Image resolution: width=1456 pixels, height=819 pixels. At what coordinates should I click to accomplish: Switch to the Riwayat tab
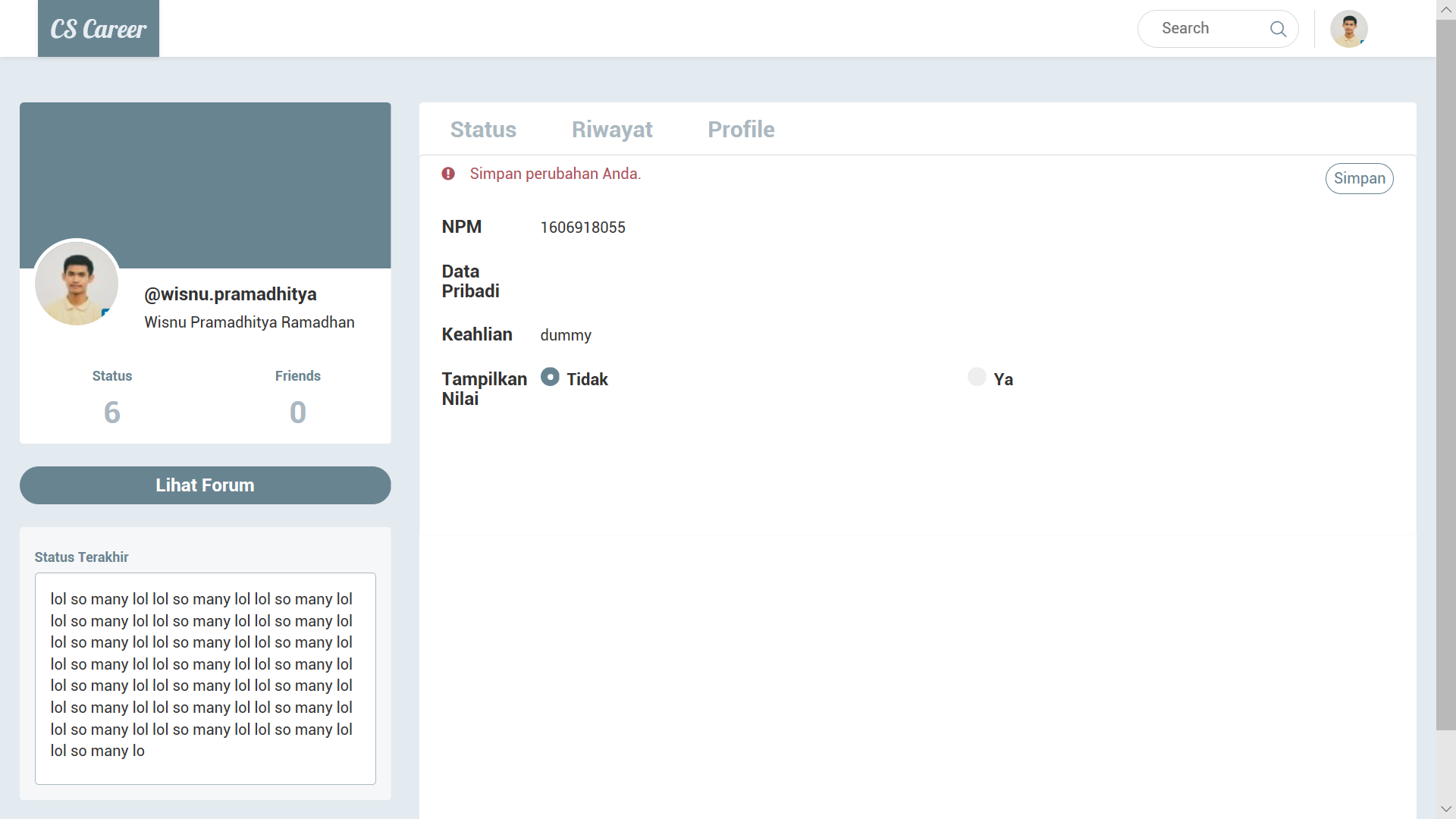pyautogui.click(x=611, y=130)
